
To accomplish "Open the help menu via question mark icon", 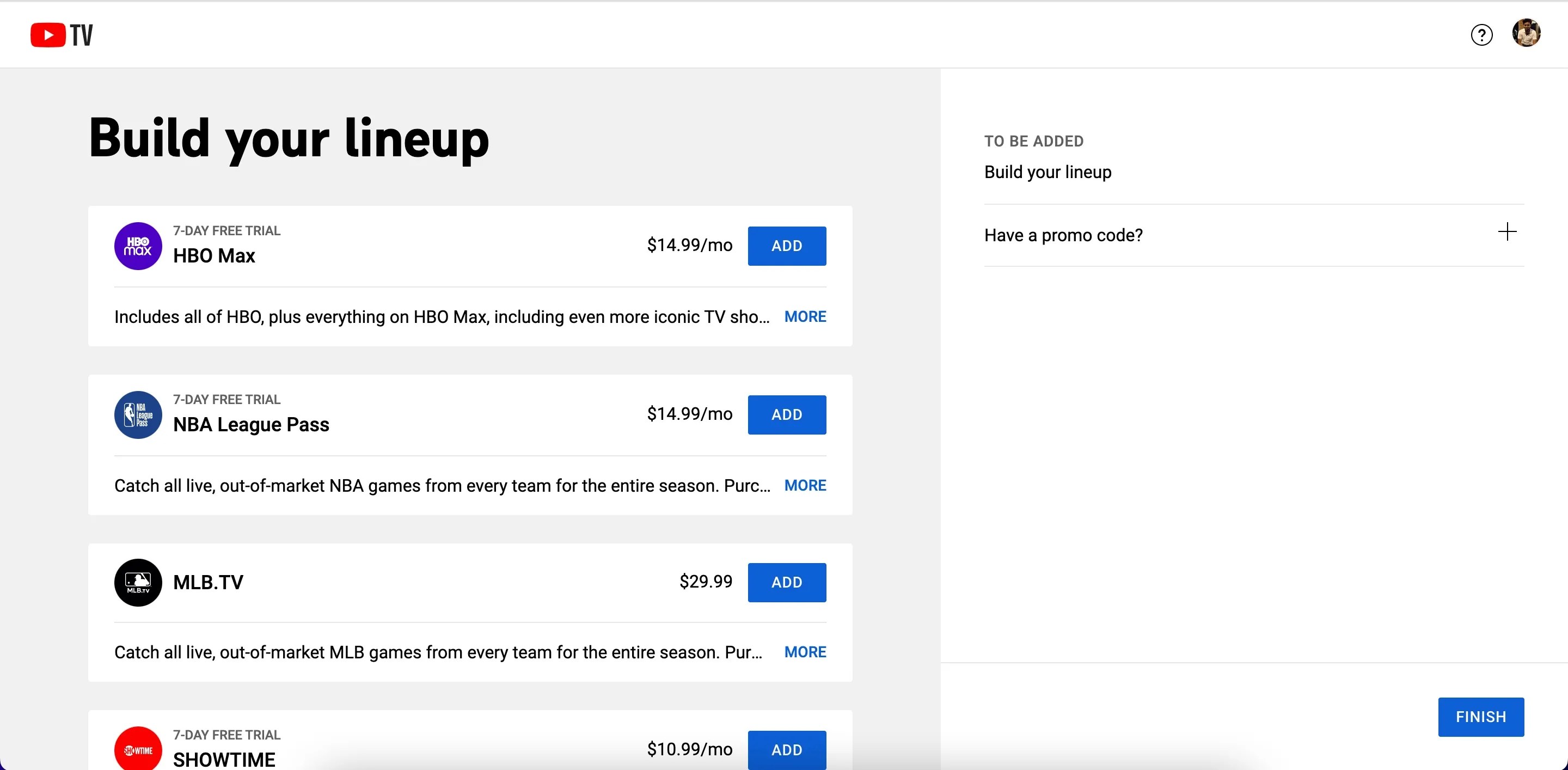I will [x=1481, y=35].
